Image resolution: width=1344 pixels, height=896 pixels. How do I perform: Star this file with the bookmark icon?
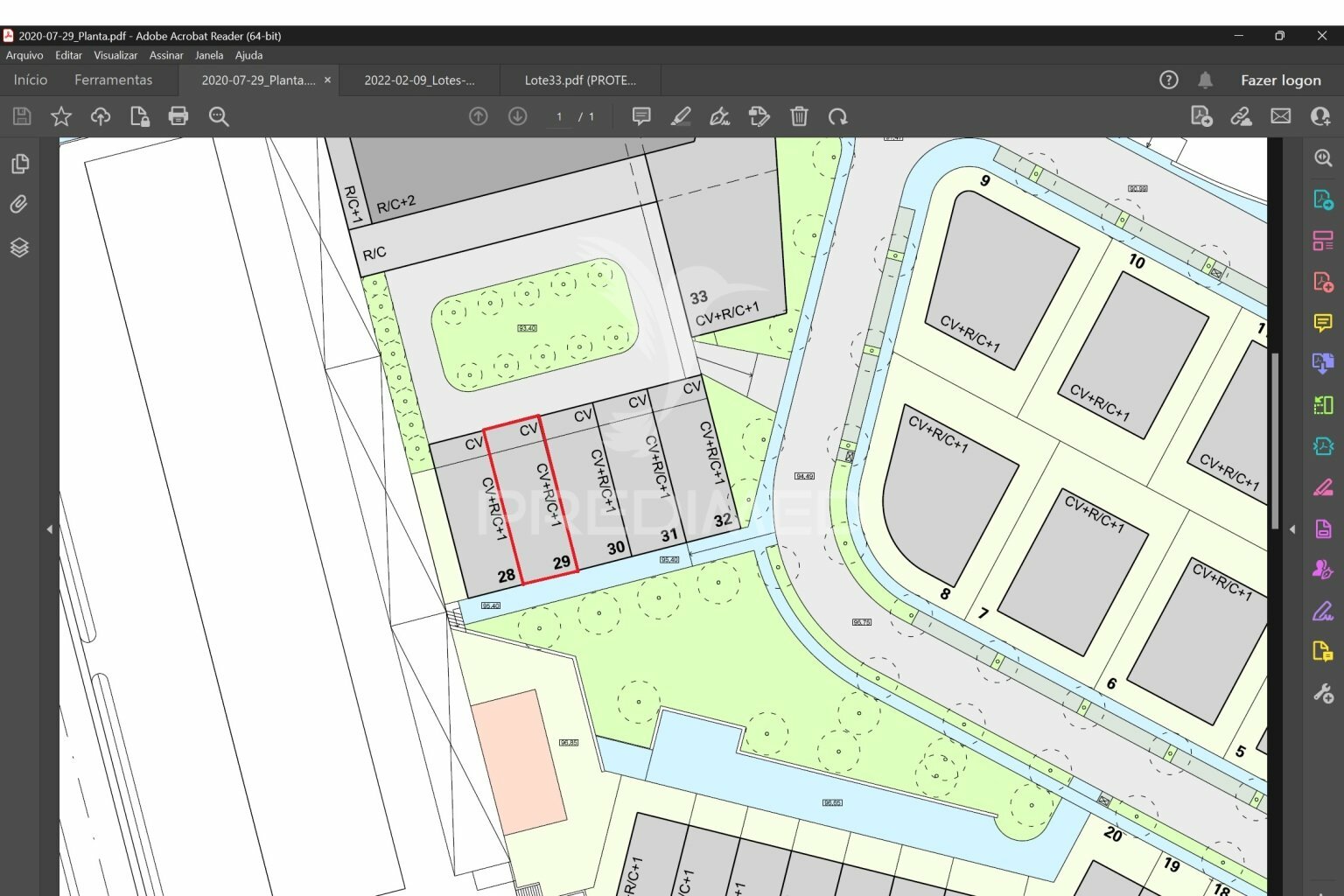click(61, 116)
